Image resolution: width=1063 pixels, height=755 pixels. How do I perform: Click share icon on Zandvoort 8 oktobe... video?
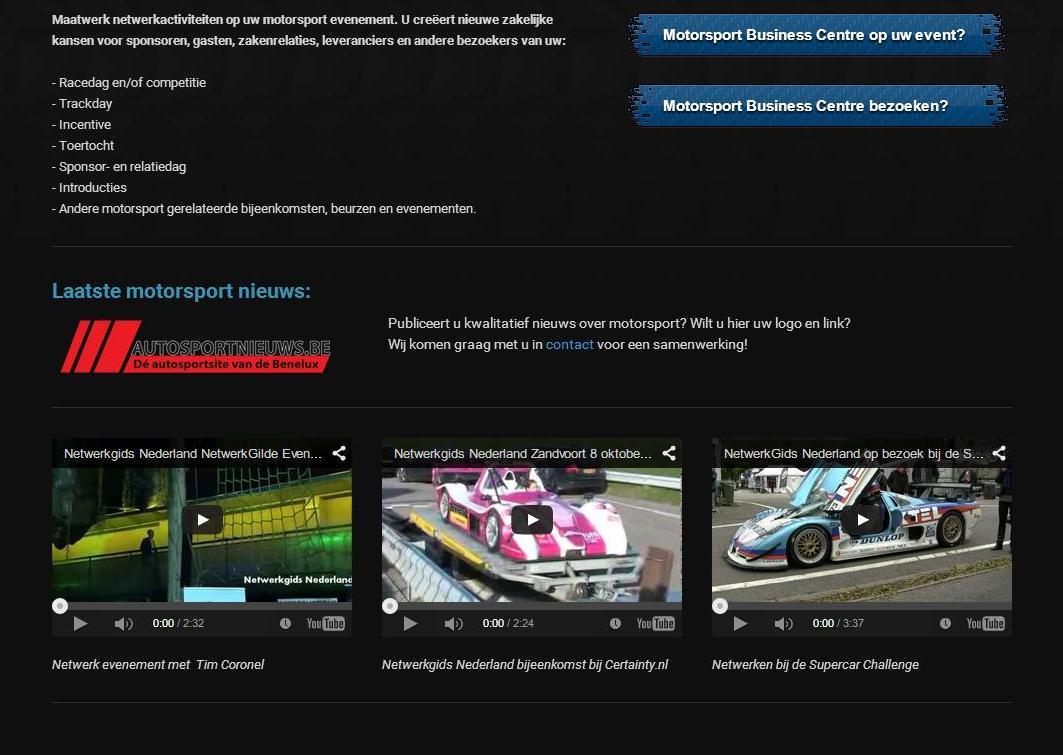(x=669, y=453)
